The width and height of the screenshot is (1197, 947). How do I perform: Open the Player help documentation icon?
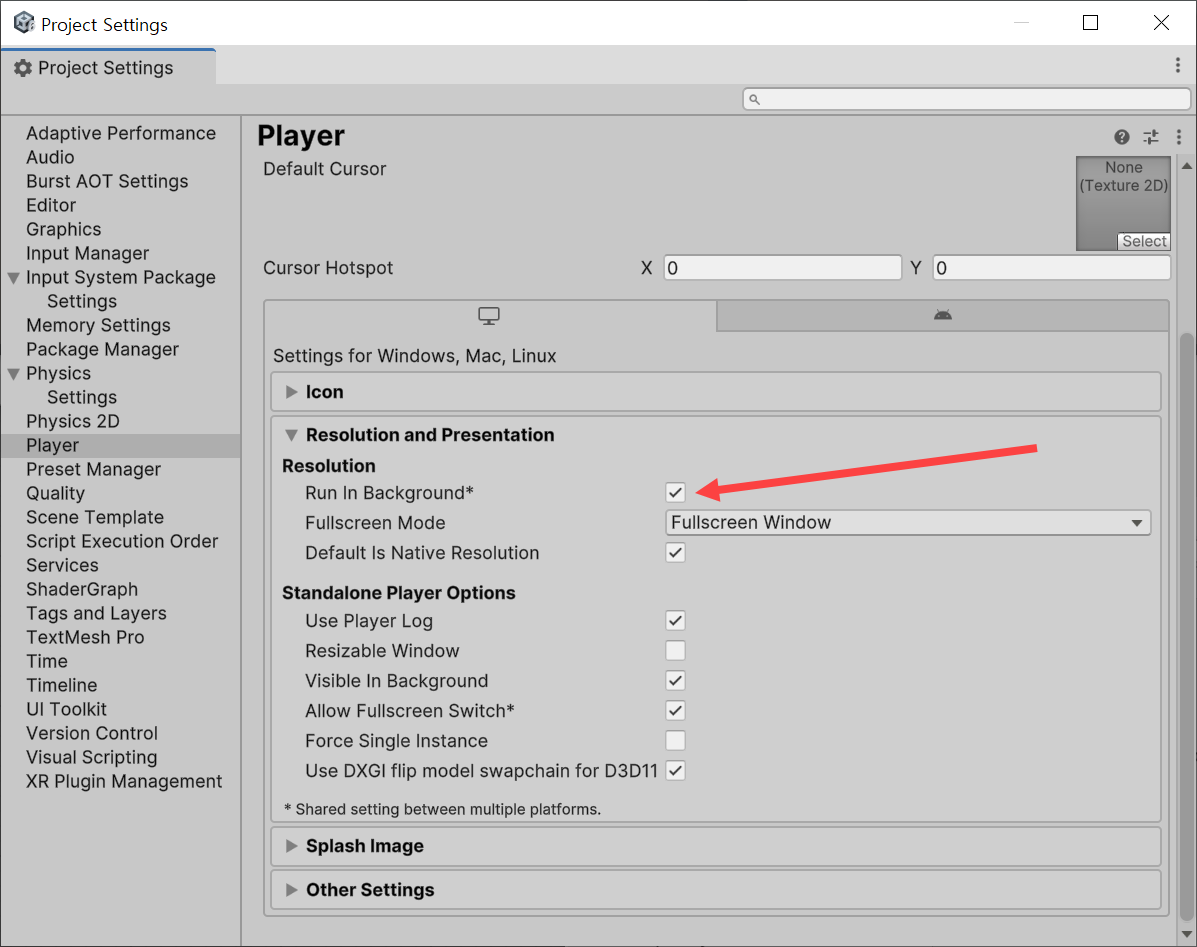coord(1121,137)
